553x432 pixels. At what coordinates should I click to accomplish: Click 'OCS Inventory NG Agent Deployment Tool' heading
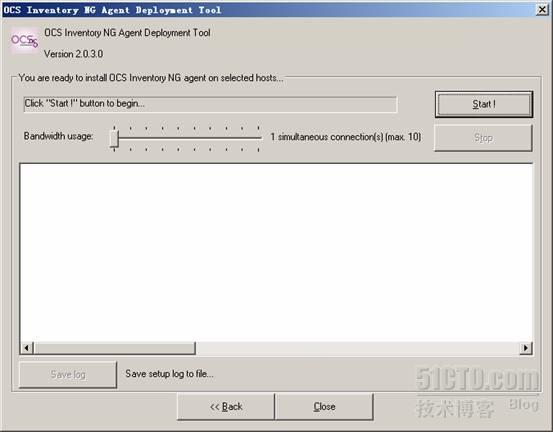click(x=127, y=33)
